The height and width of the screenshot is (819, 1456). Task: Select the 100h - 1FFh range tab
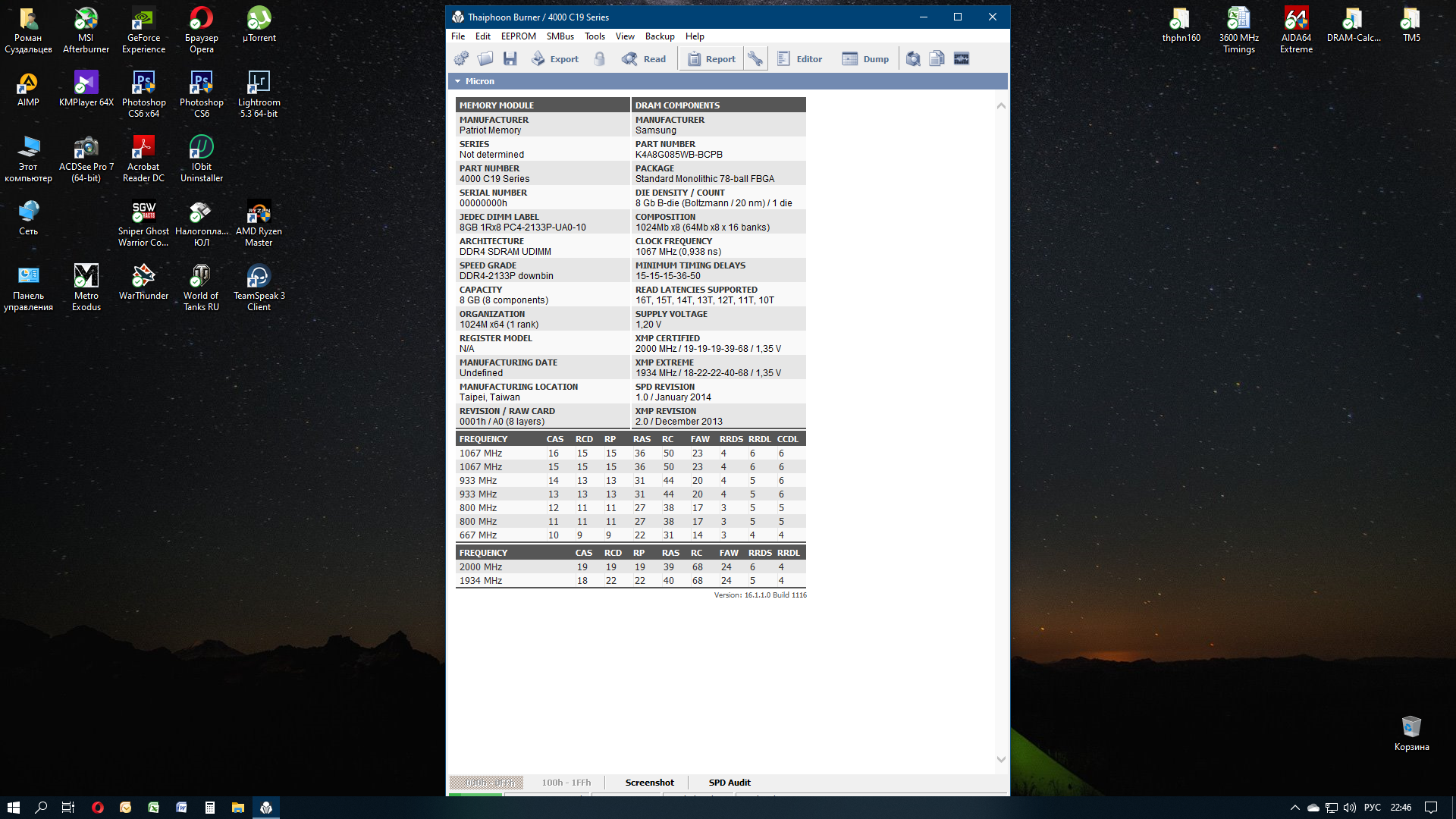566,783
